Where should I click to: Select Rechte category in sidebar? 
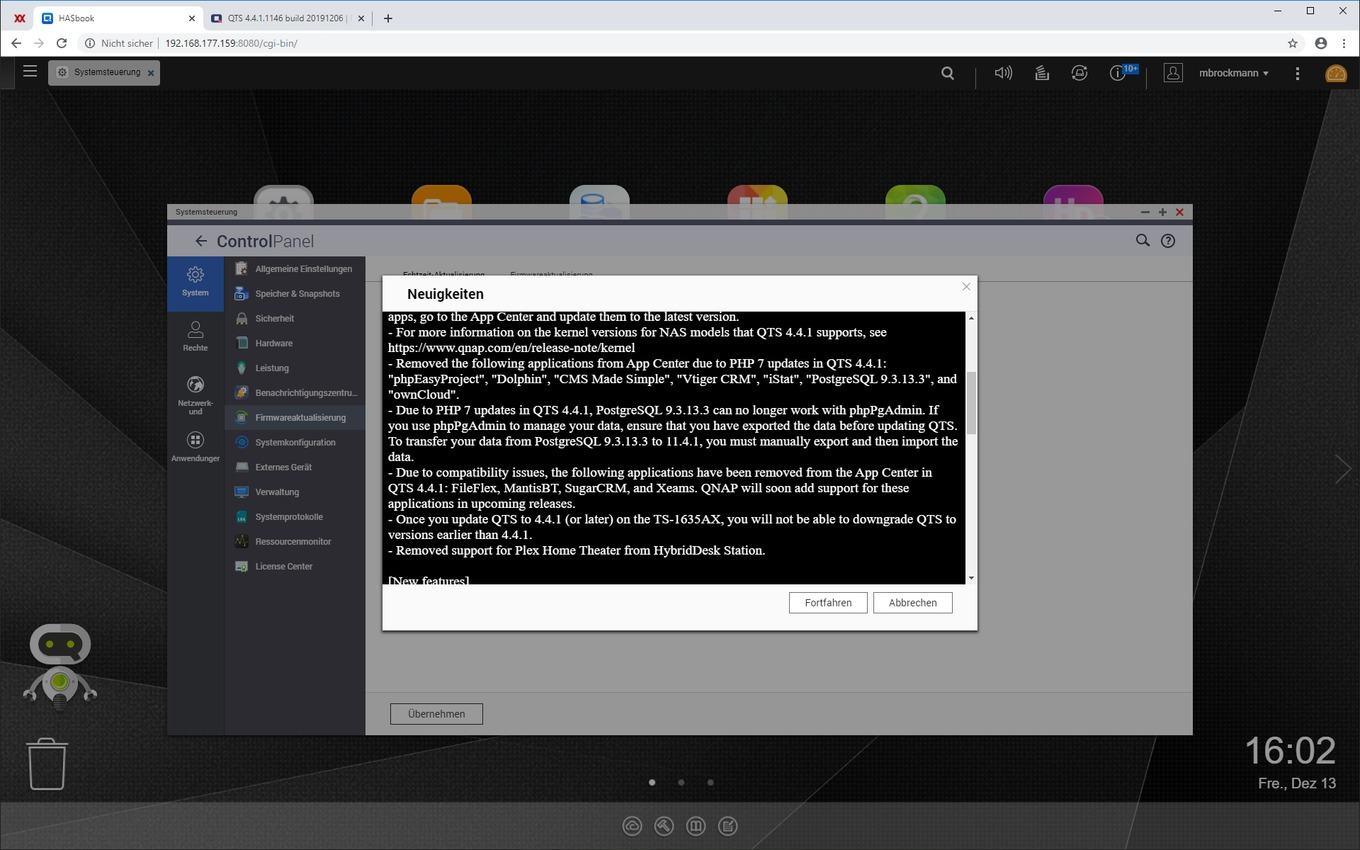195,336
